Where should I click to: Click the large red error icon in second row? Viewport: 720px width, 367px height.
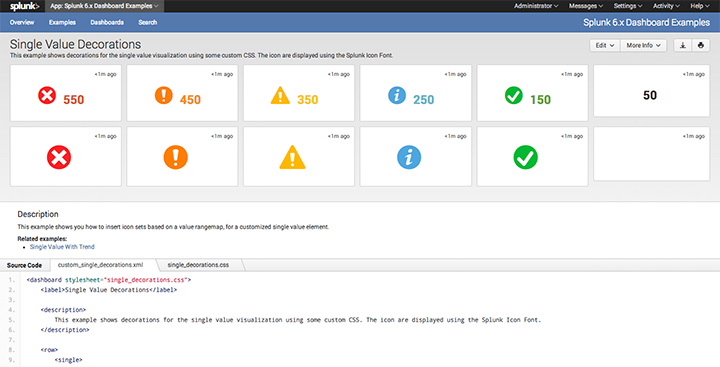pos(59,157)
